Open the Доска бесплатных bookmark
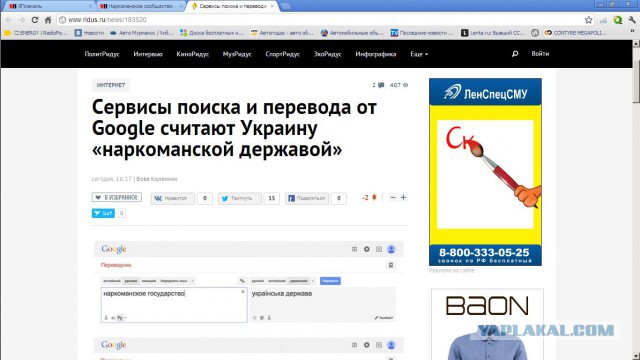Image resolution: width=640 pixels, height=360 pixels. 212,33
